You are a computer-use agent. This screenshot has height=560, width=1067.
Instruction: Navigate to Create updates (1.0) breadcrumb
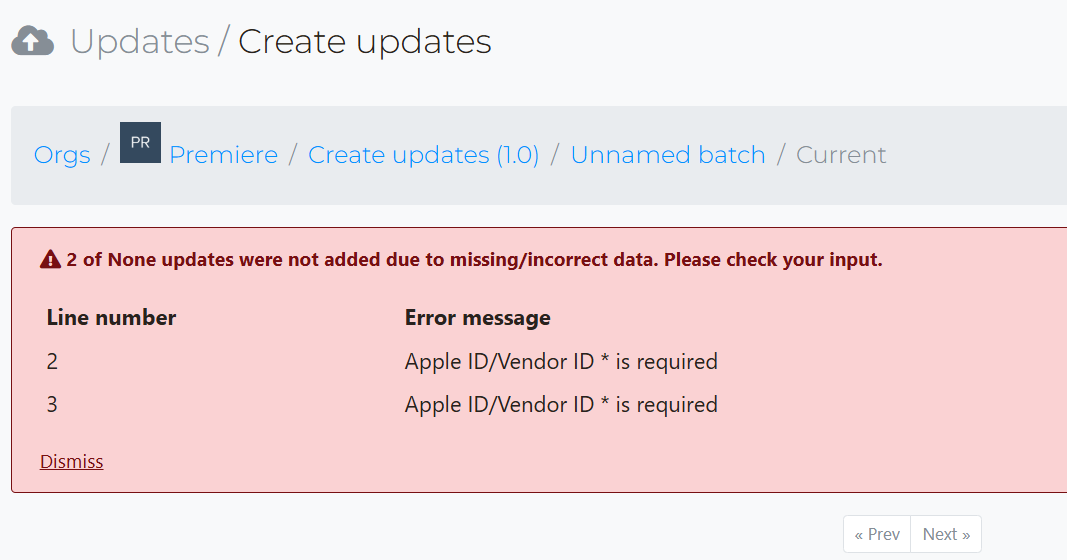coord(423,155)
